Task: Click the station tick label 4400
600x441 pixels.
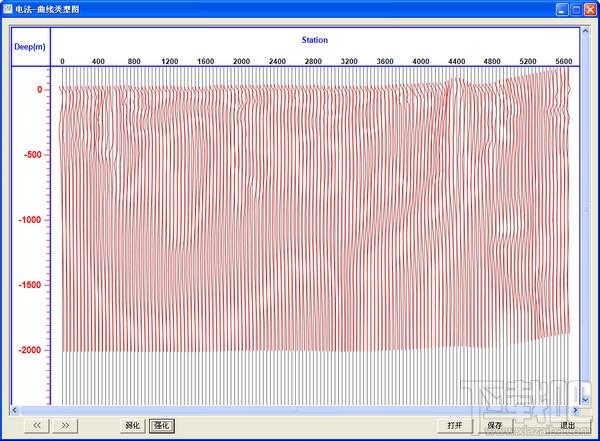Action: tap(457, 61)
